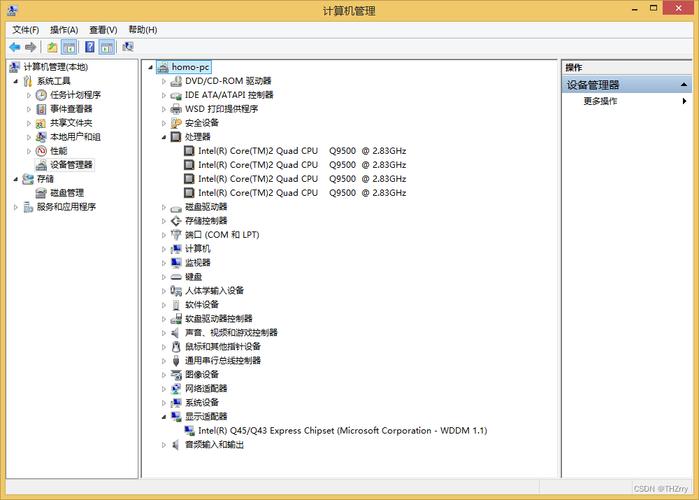Open the 文件(F) menu
This screenshot has width=699, height=500.
[25, 30]
